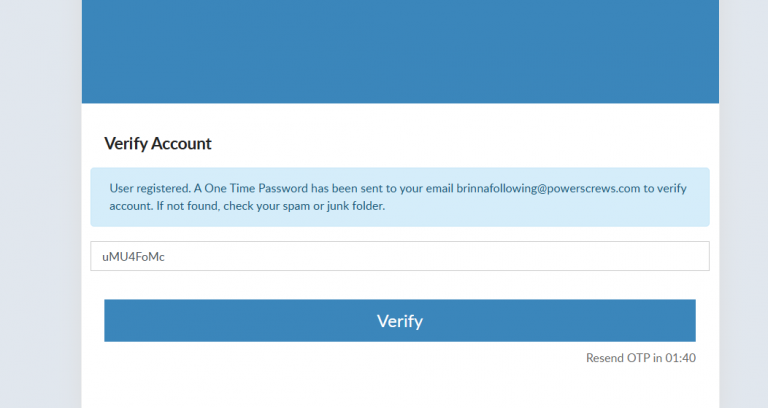
Task: Select the brinnafollowing@powerscrews.com email address text
Action: click(548, 189)
